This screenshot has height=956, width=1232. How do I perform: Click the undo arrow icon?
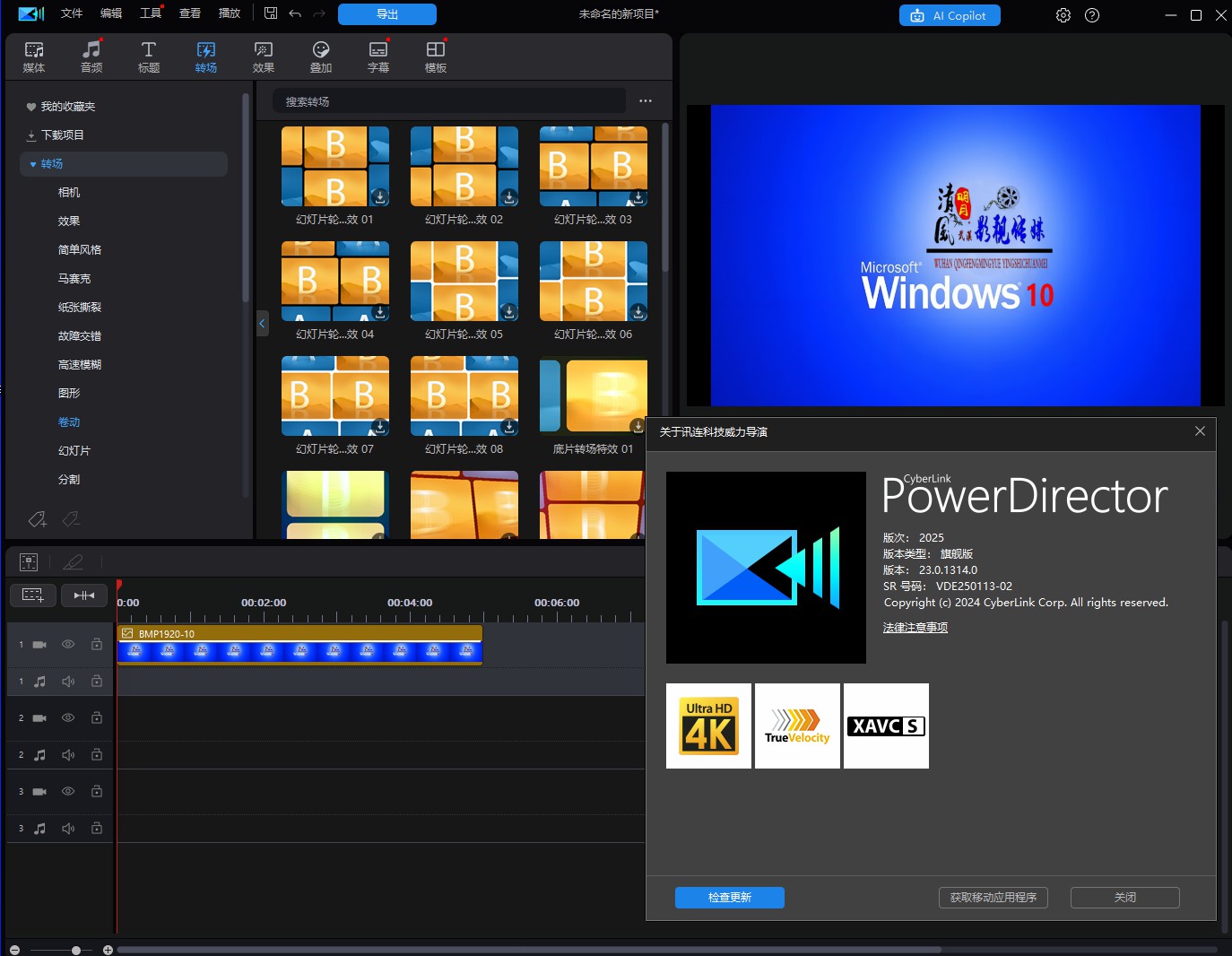coord(295,13)
